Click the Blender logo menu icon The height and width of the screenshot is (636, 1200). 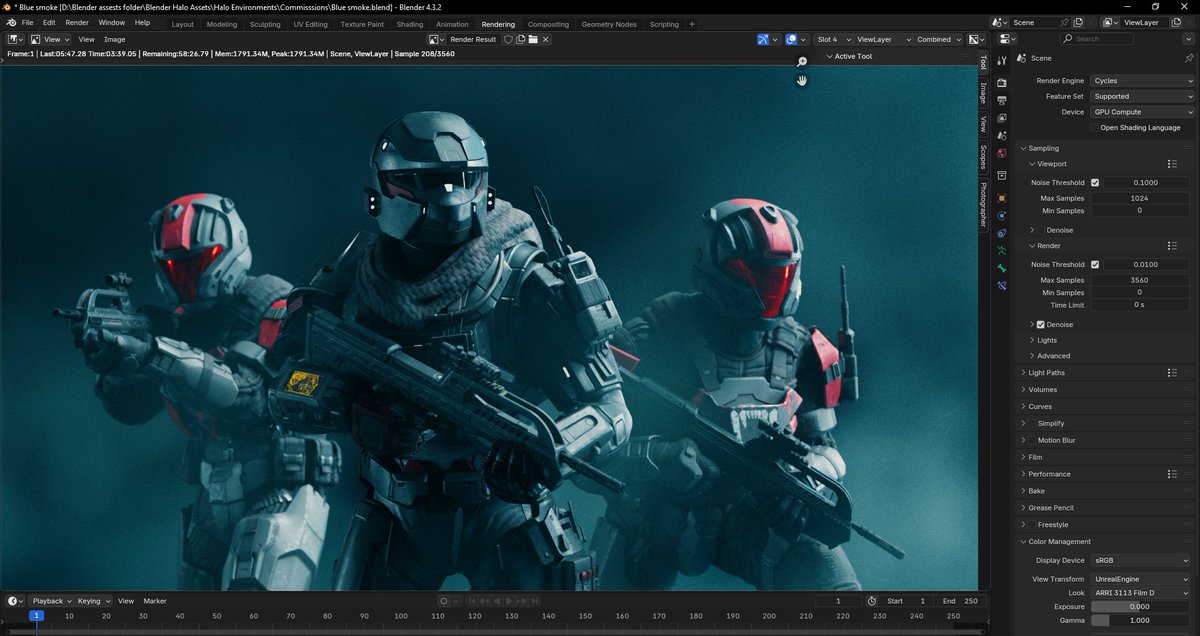click(x=10, y=22)
